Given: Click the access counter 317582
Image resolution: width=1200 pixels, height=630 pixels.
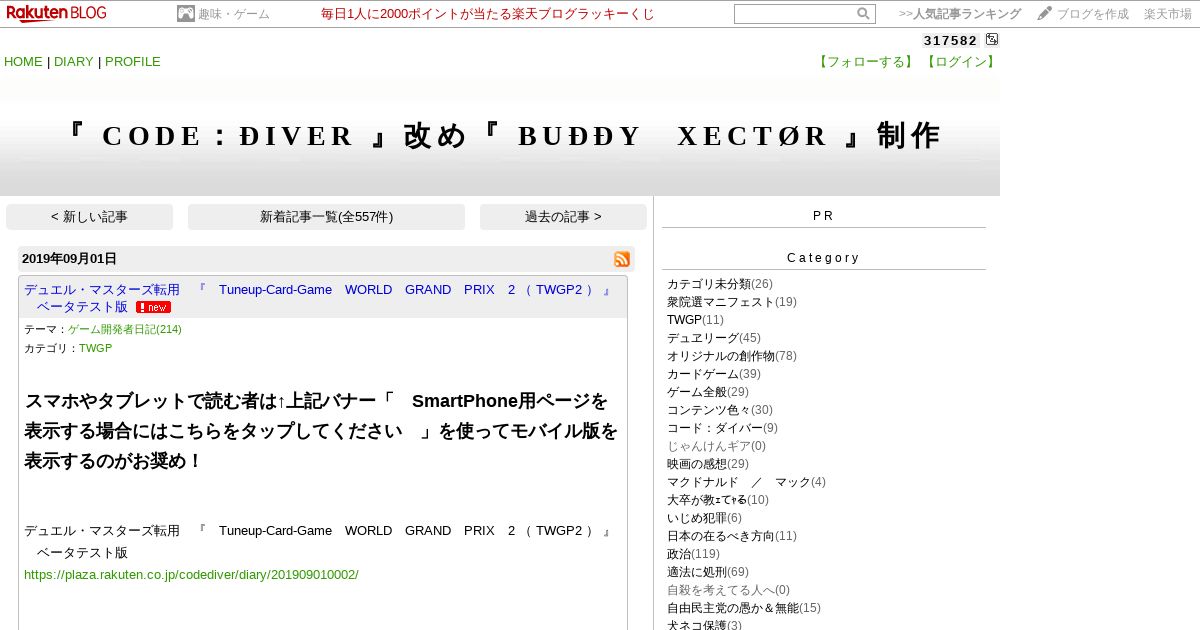Looking at the screenshot, I should pos(950,40).
